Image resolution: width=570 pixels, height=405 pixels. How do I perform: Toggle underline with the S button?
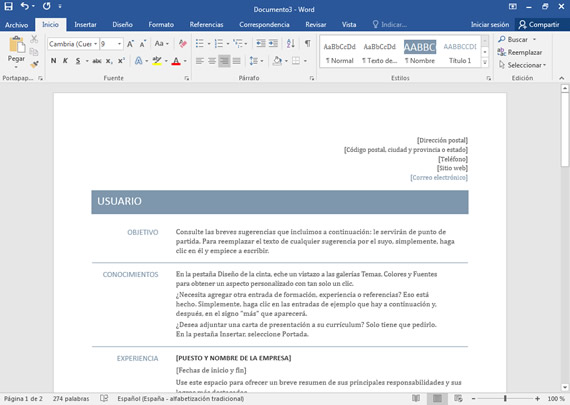(78, 61)
